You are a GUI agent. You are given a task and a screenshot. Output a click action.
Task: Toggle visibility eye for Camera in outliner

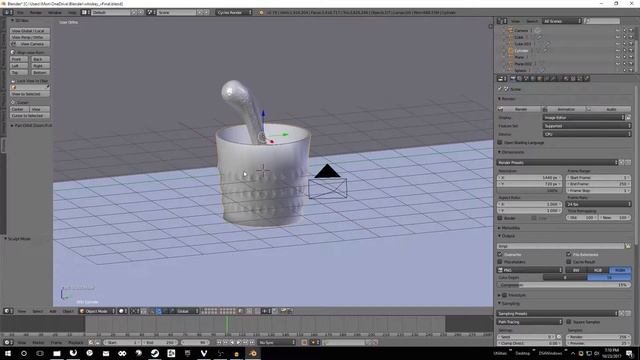click(x=618, y=31)
